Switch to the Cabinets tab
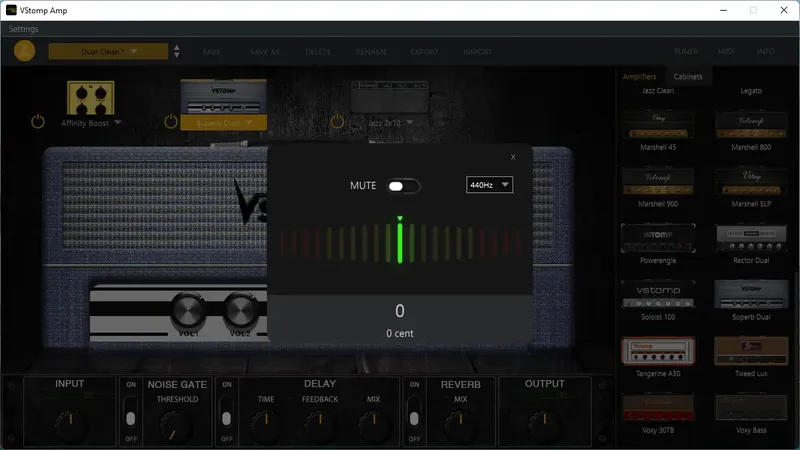The height and width of the screenshot is (450, 800). pyautogui.click(x=688, y=77)
